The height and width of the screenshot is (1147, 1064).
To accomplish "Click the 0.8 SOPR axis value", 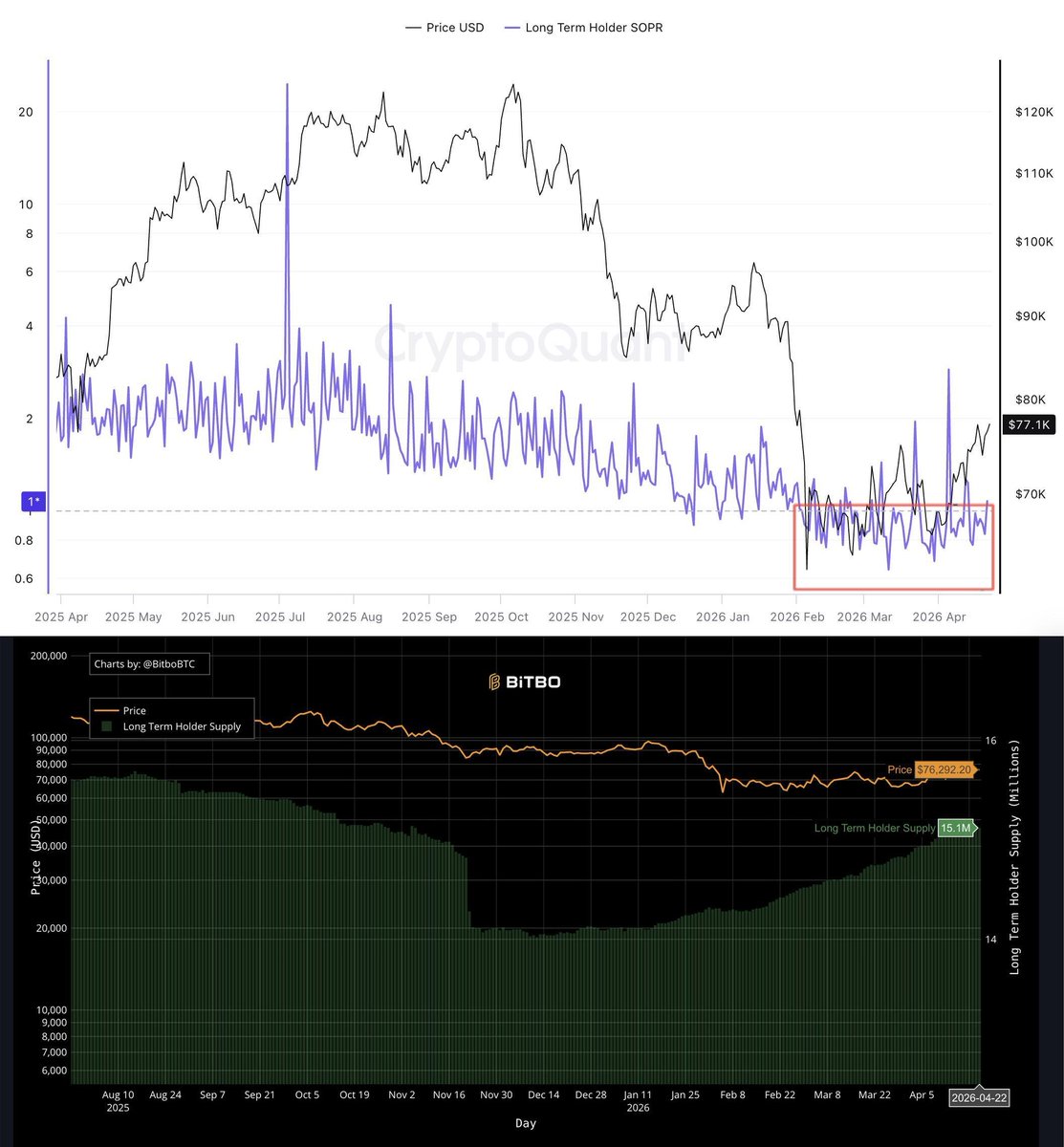I will tap(24, 540).
